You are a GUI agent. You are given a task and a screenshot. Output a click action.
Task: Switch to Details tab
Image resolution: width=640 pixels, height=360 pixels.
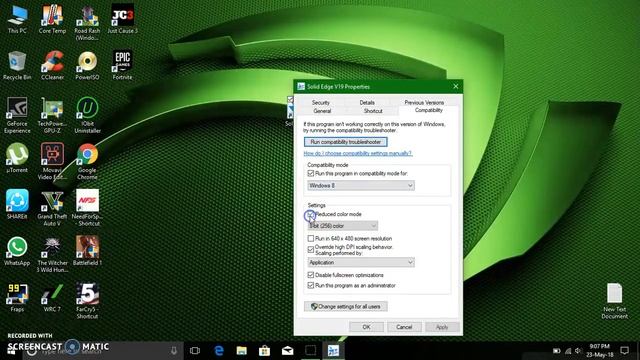point(367,102)
